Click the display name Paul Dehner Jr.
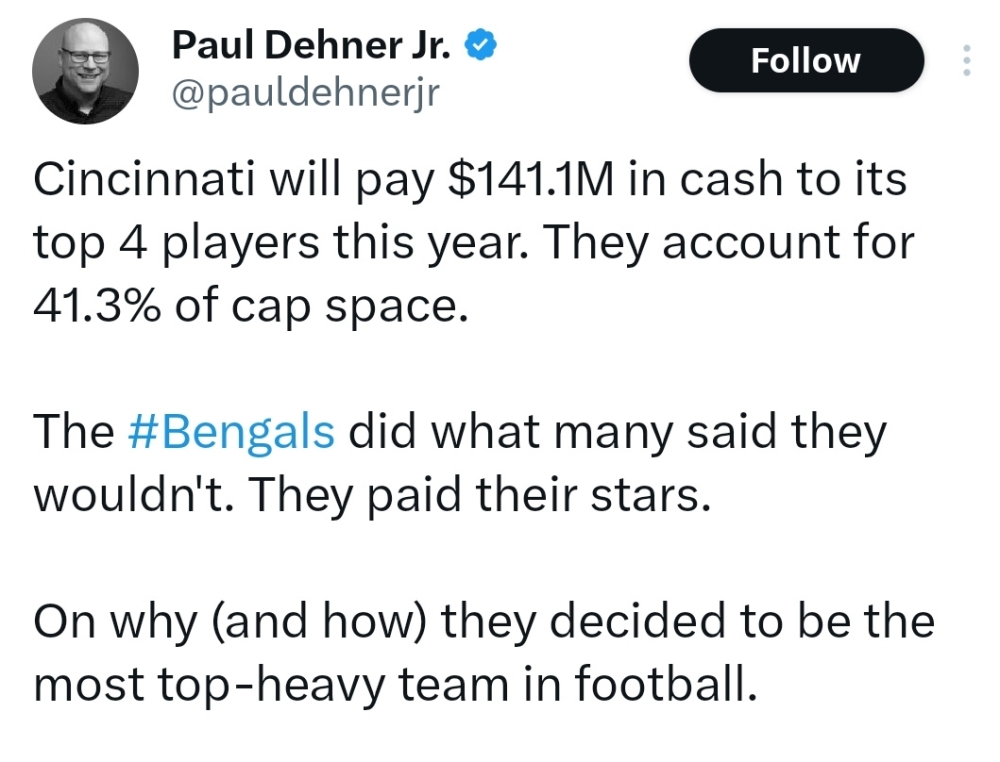Screen dimensions: 1000x762 click(311, 45)
